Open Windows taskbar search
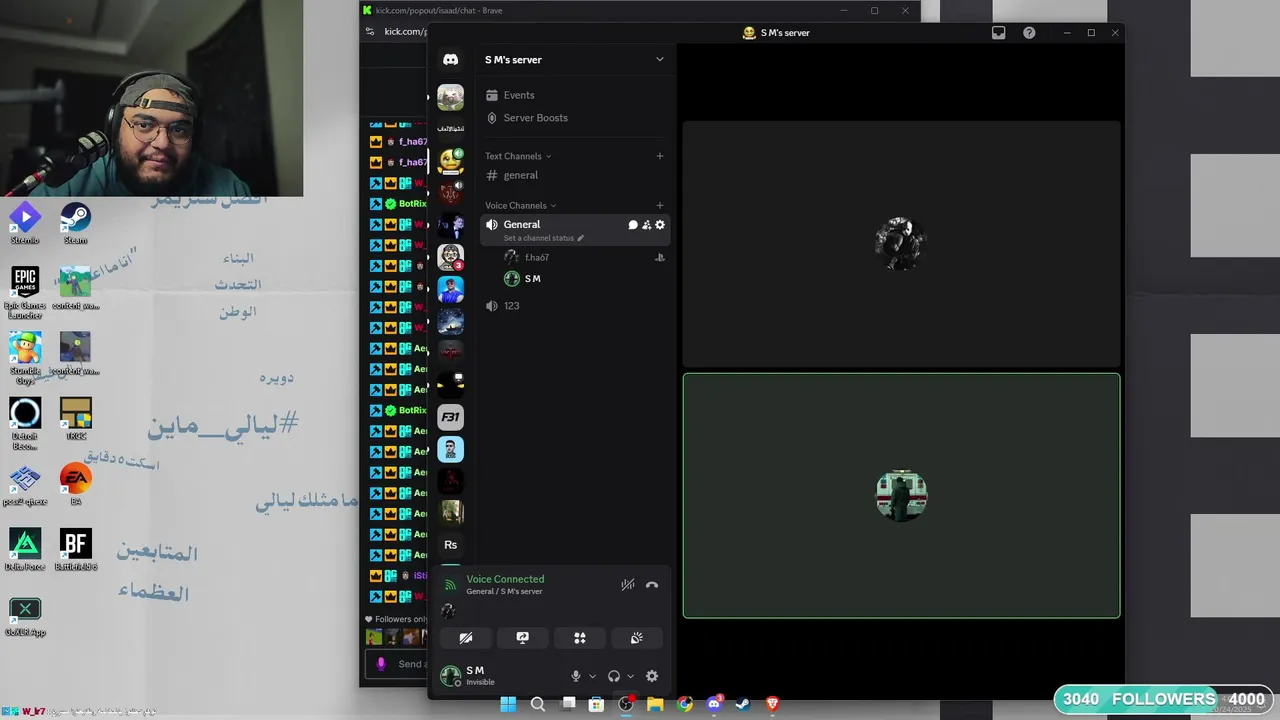Viewport: 1280px width, 720px height. click(x=538, y=704)
